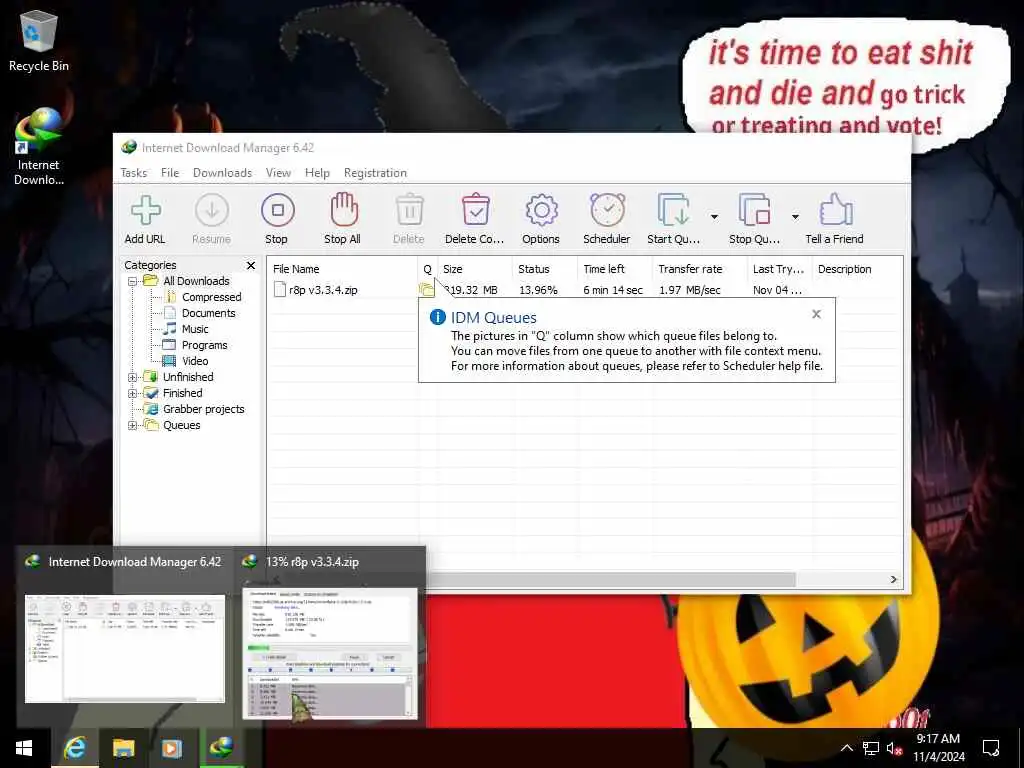The height and width of the screenshot is (768, 1024).
Task: Select the Music category
Action: point(195,329)
